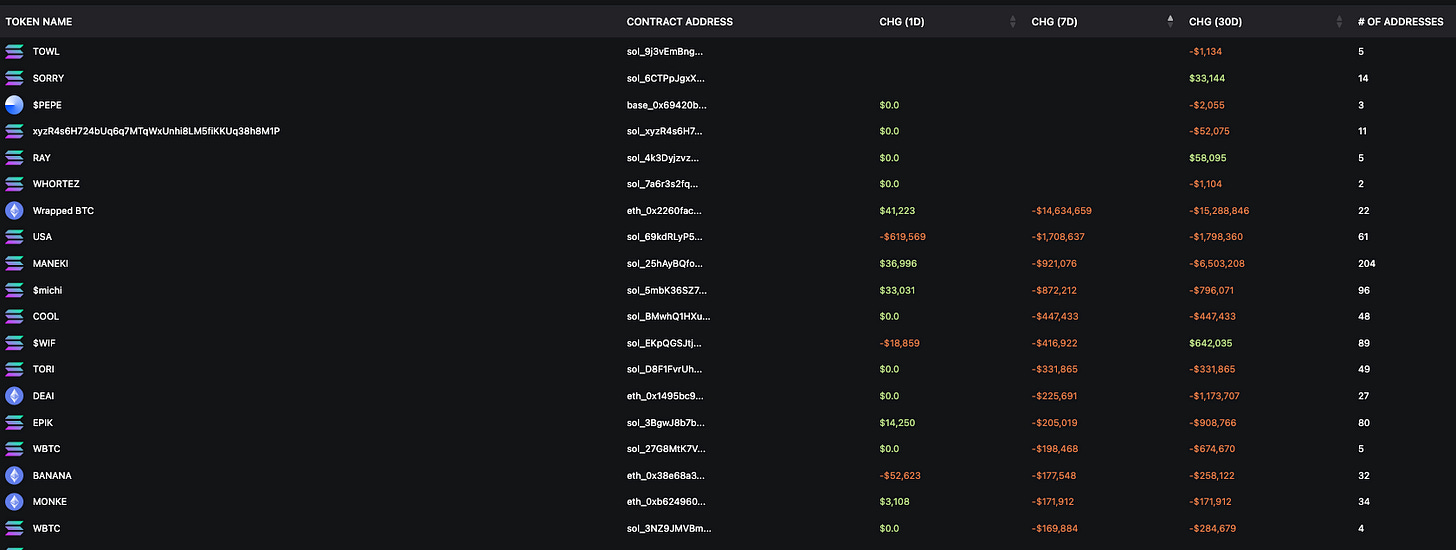The width and height of the screenshot is (1456, 550).
Task: Click the $14,250 value in the EPIK row
Action: tap(897, 423)
